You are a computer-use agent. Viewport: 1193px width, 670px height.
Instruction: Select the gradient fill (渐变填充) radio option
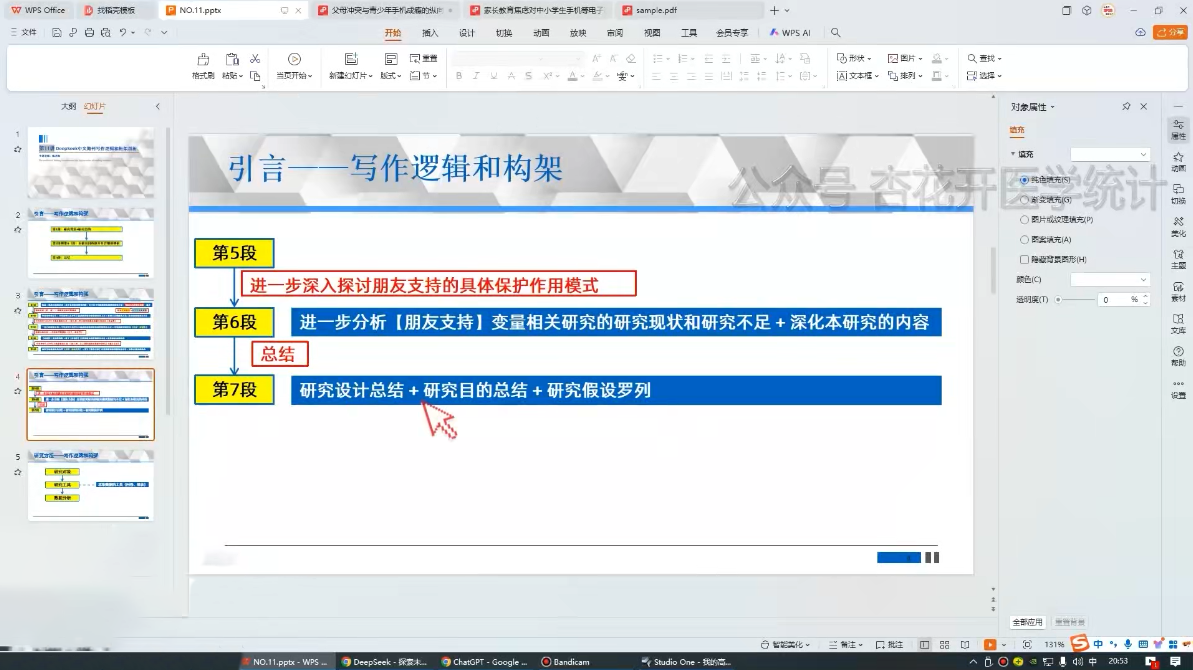[x=1024, y=200]
